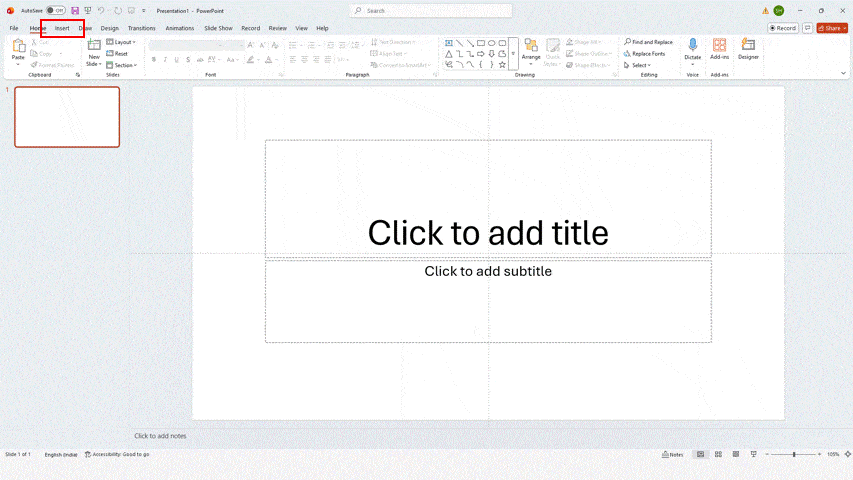853x480 pixels.
Task: Click the Increase Font Size icon
Action: click(x=251, y=46)
